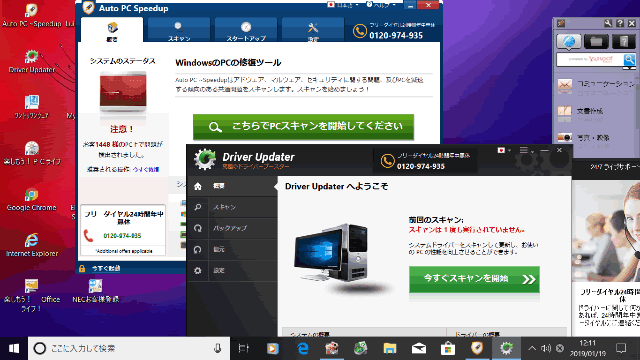Select the startup tab in Auto PC Speedup

click(246, 31)
